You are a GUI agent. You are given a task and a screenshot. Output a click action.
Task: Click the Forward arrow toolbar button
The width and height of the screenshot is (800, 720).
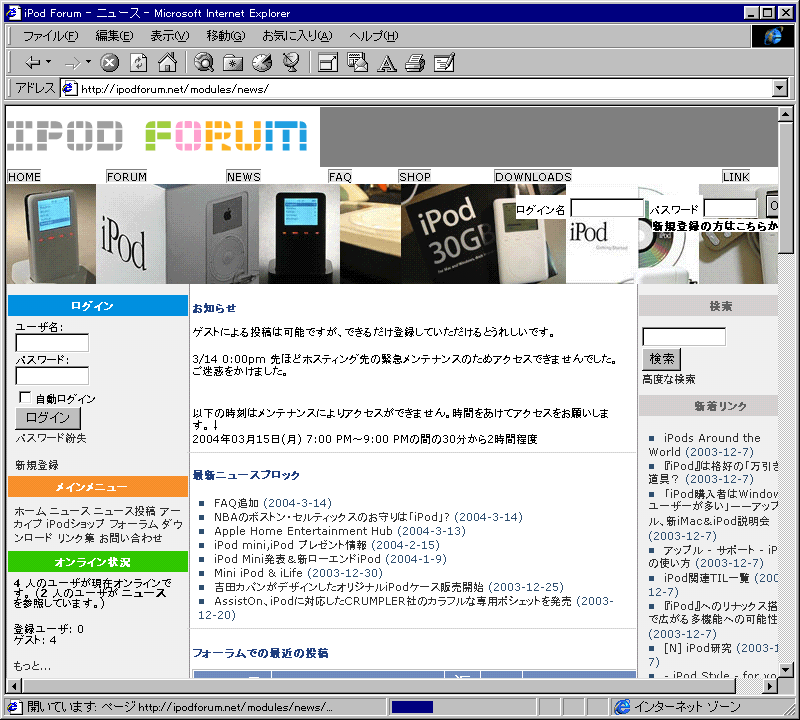[72, 63]
